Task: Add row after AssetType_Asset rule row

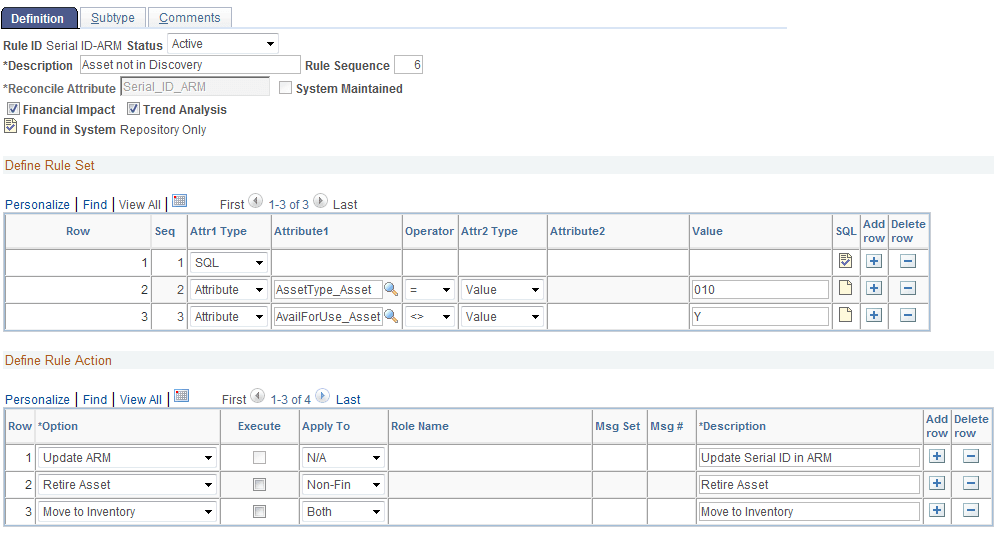Action: click(874, 289)
